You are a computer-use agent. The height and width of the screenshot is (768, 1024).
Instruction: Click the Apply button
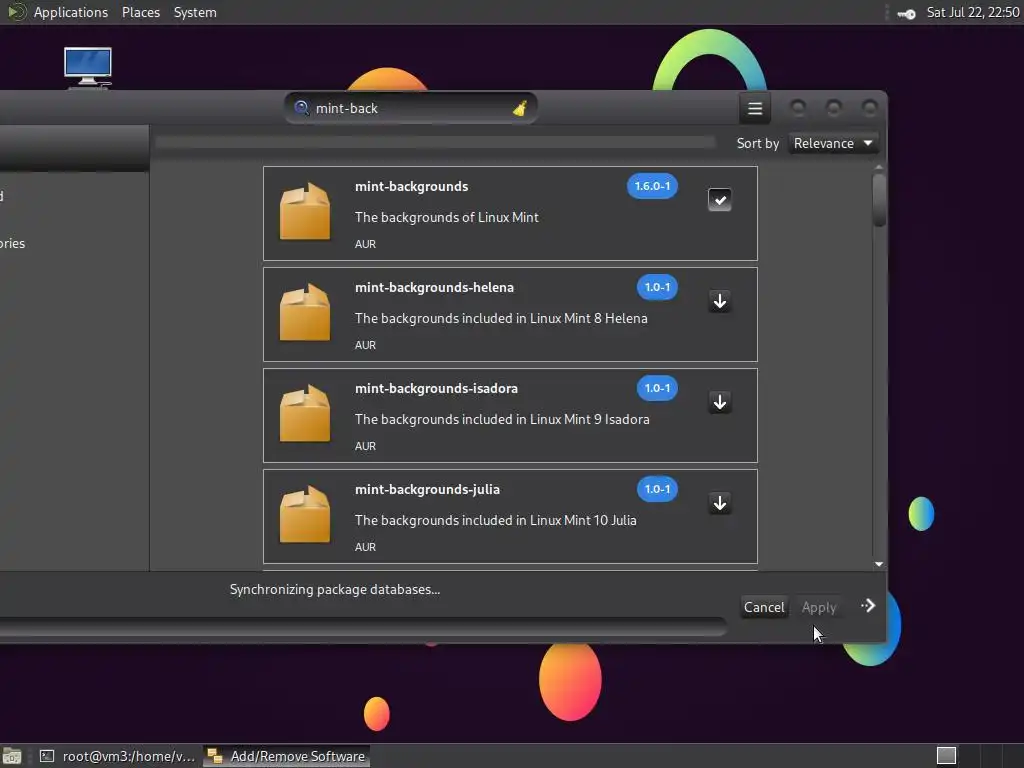point(818,607)
